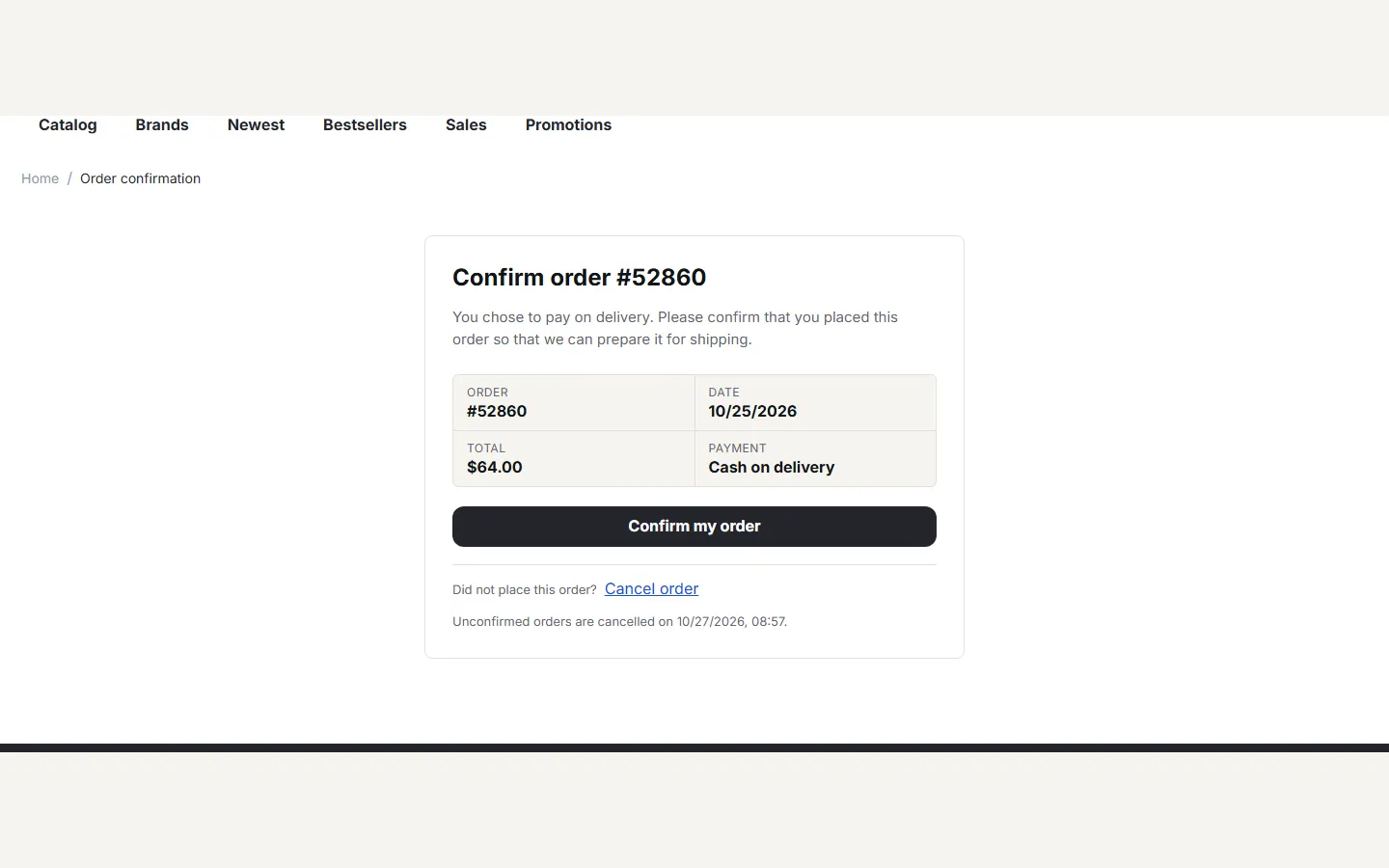
Task: Click the Did not place this order text
Action: 525,589
